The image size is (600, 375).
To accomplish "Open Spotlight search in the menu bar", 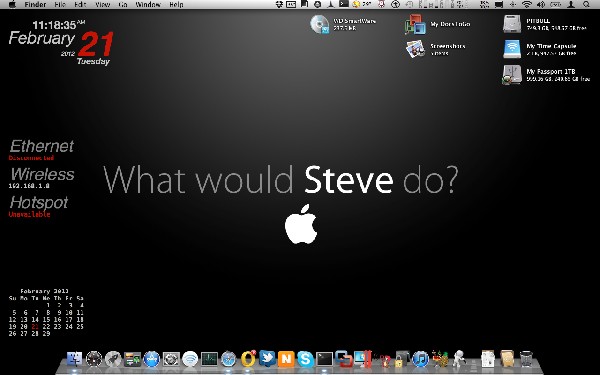I will tap(586, 5).
